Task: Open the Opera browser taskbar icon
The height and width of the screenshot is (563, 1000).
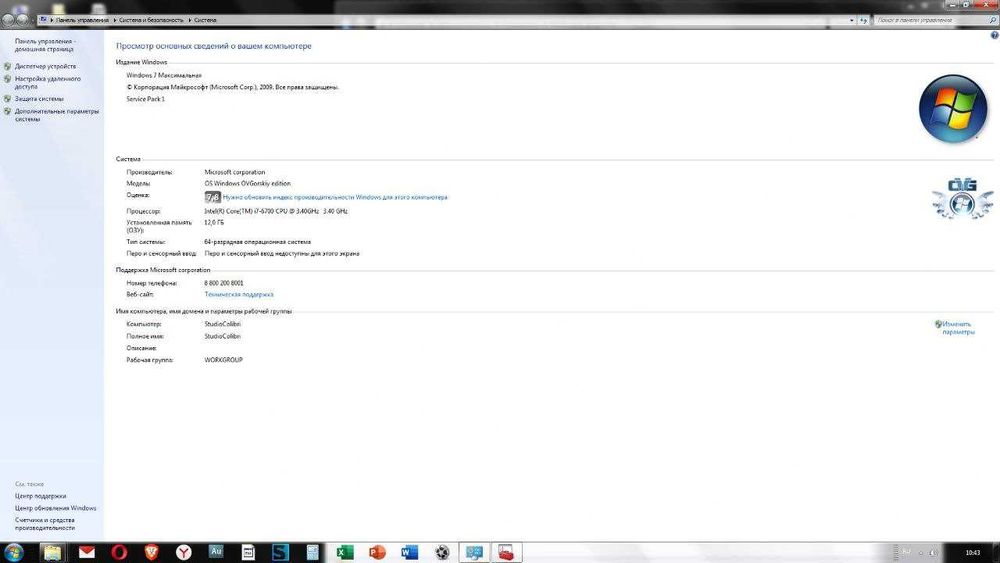Action: click(119, 552)
